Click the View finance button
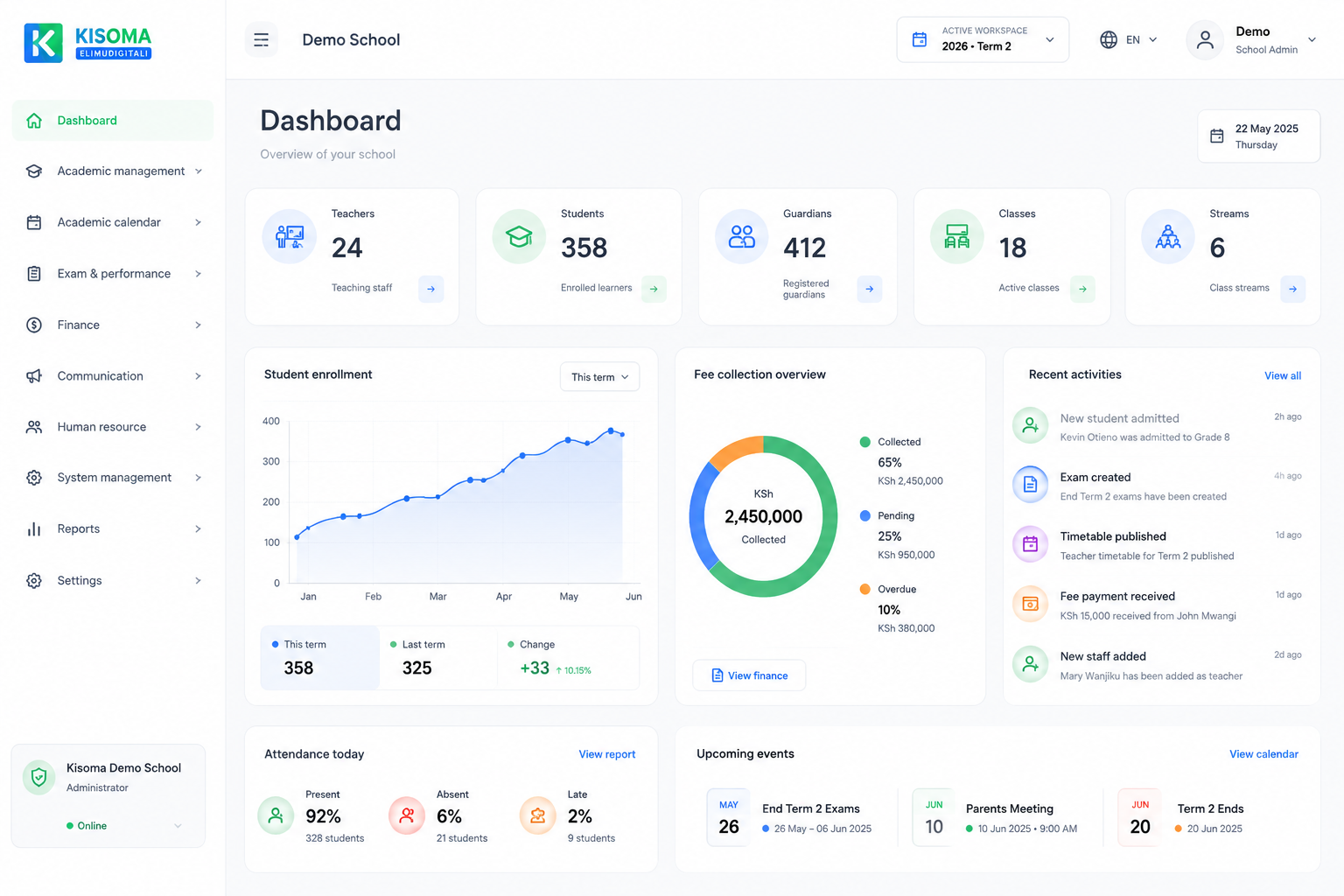This screenshot has width=1344, height=896. click(x=749, y=675)
